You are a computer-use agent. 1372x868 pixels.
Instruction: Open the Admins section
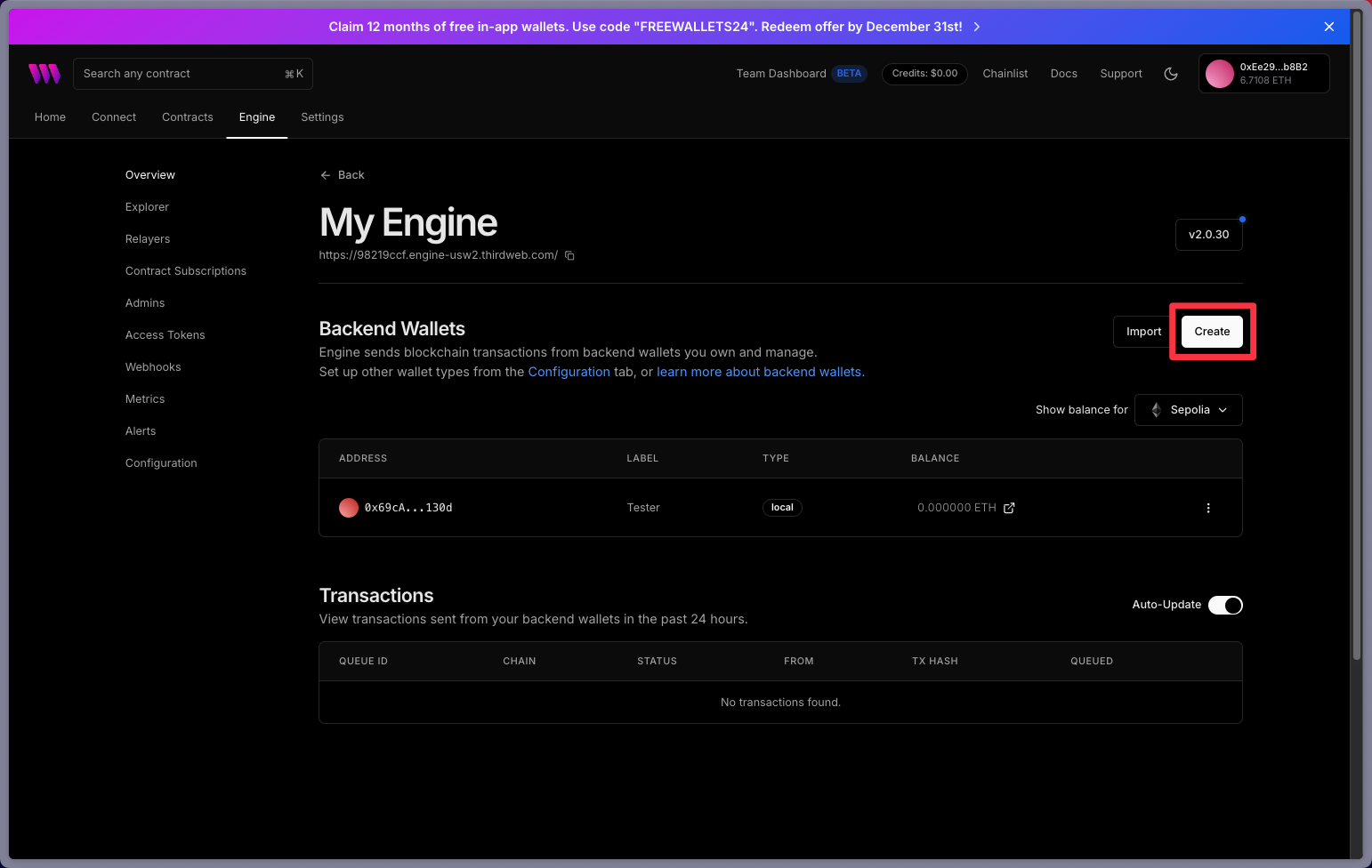click(x=145, y=303)
